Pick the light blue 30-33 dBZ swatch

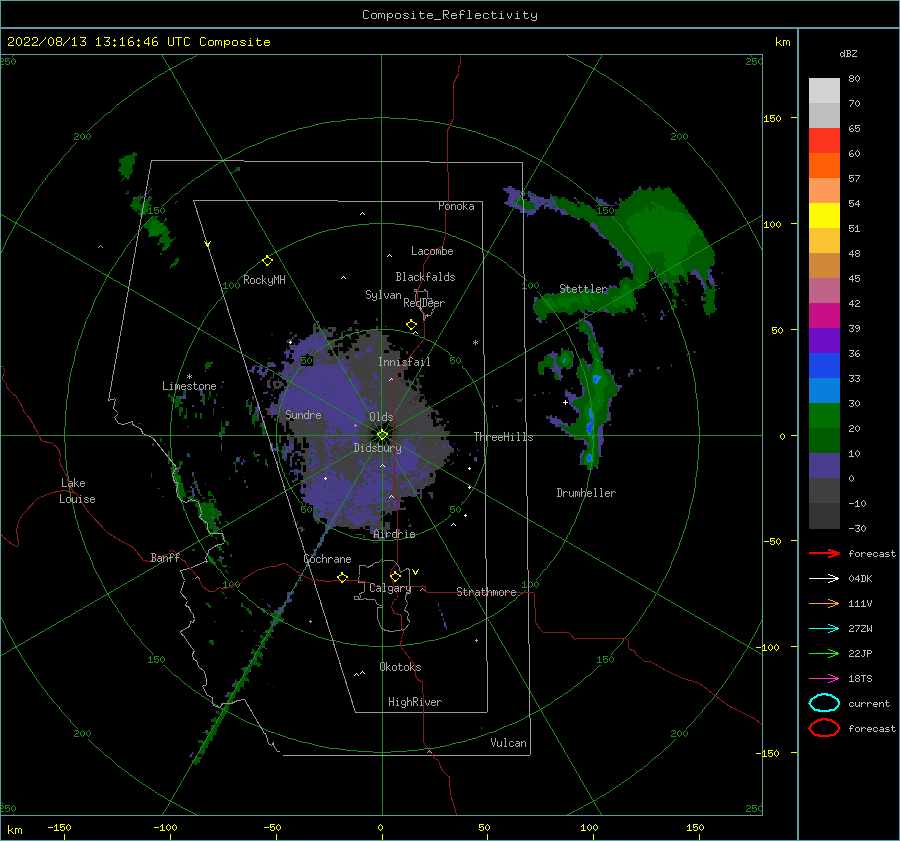point(824,391)
